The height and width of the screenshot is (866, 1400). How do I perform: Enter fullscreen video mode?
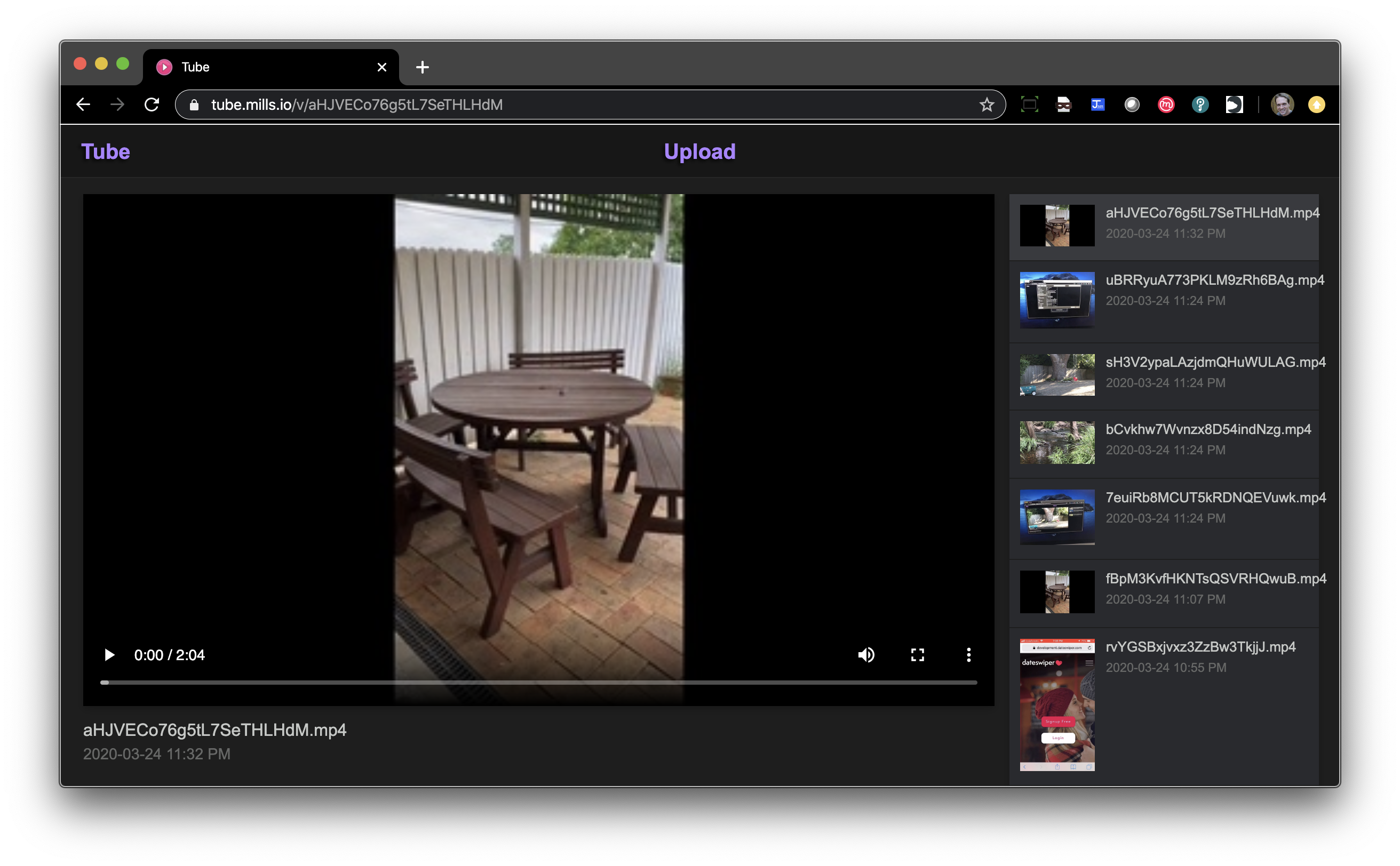pyautogui.click(x=918, y=655)
